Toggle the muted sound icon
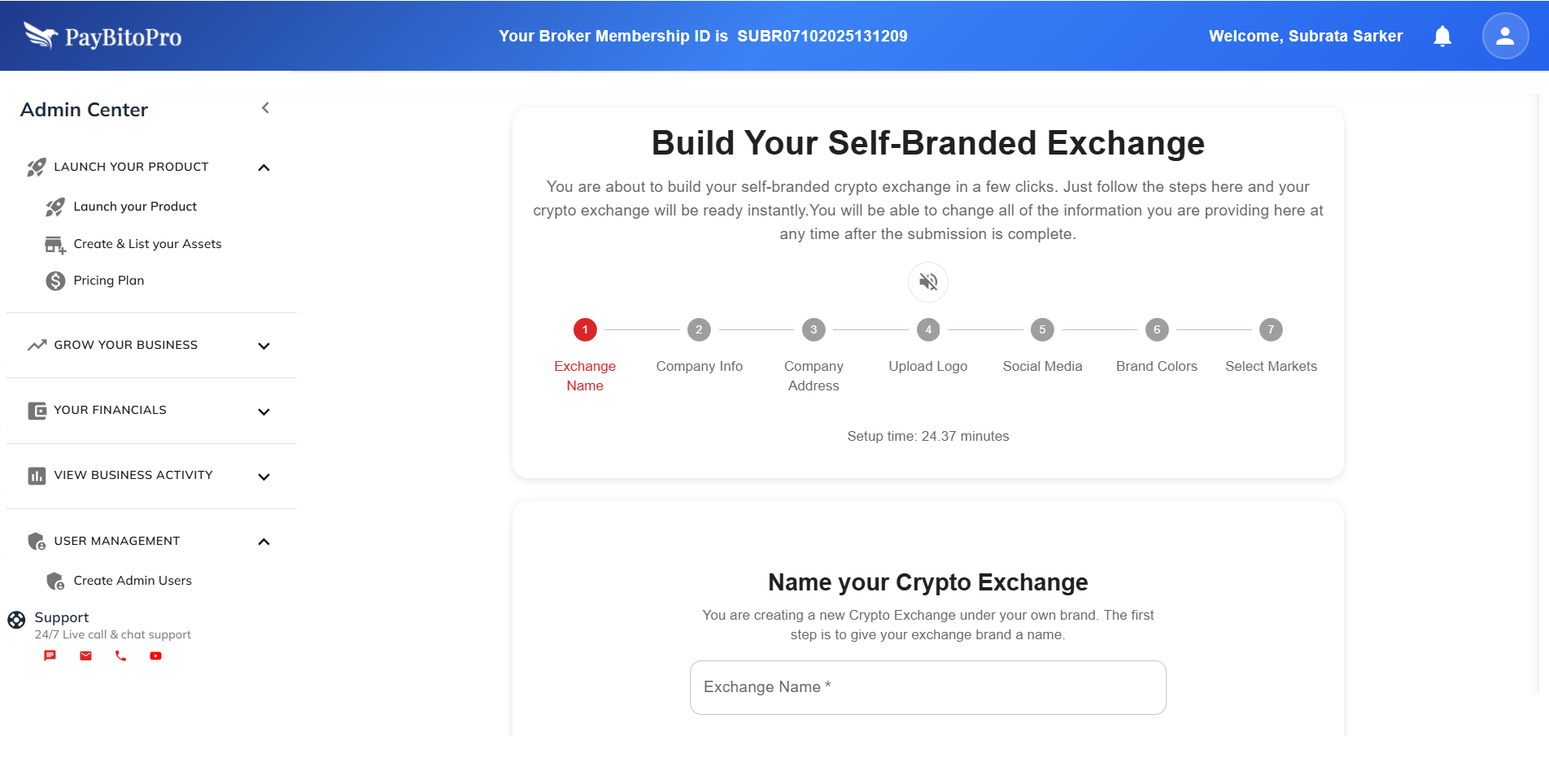1549x784 pixels. (x=928, y=281)
